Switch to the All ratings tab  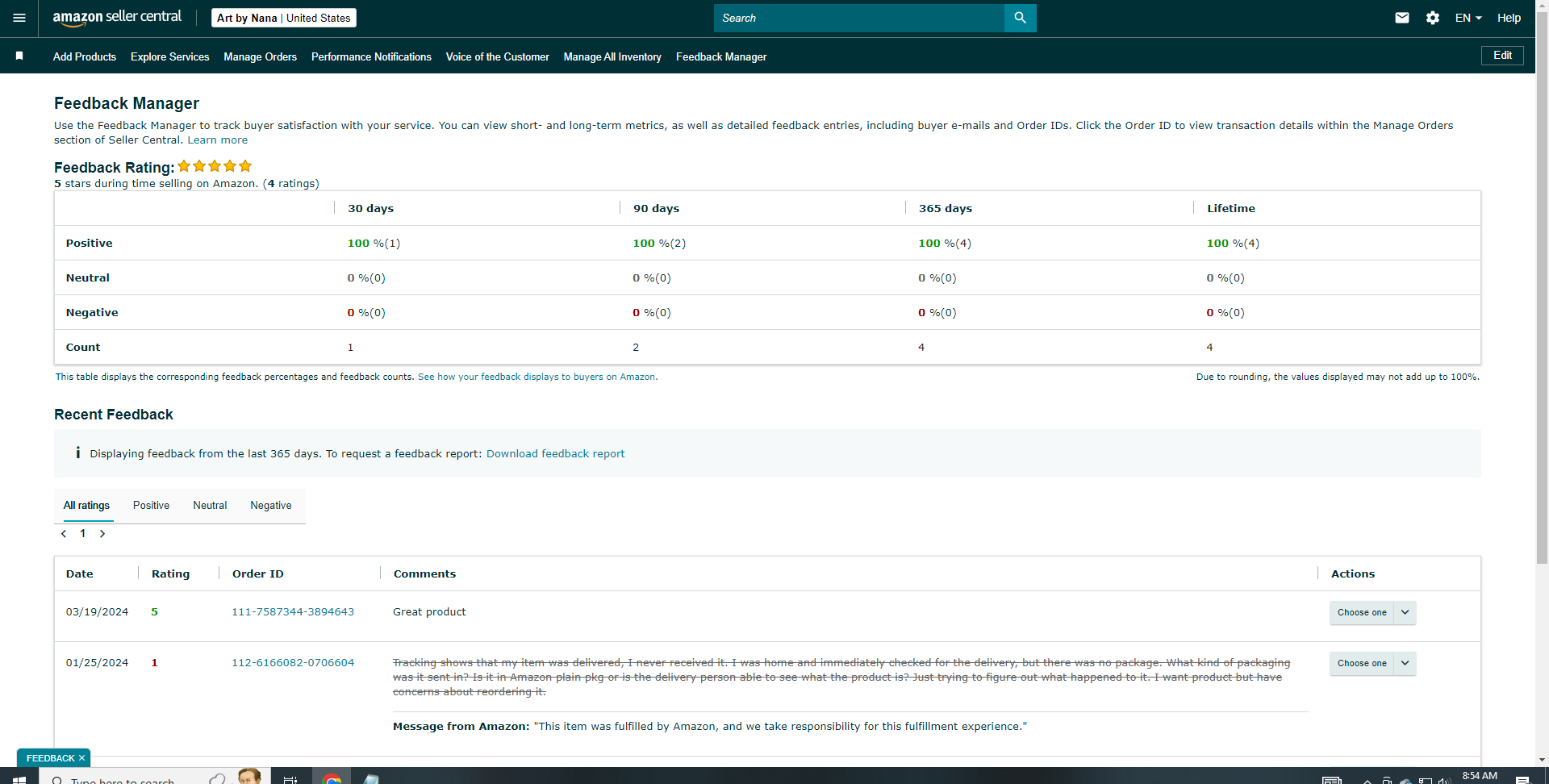[x=87, y=506]
